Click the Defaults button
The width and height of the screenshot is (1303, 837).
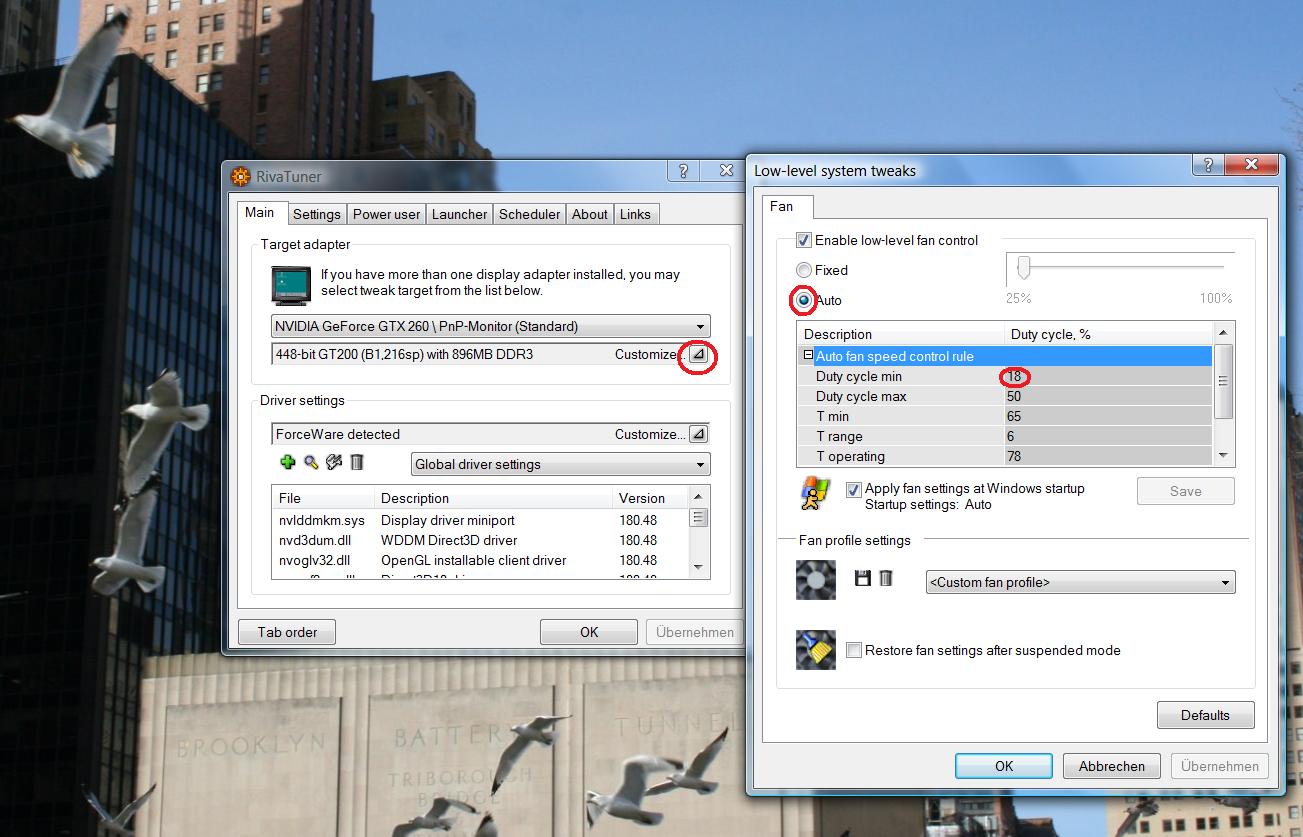pyautogui.click(x=1205, y=715)
